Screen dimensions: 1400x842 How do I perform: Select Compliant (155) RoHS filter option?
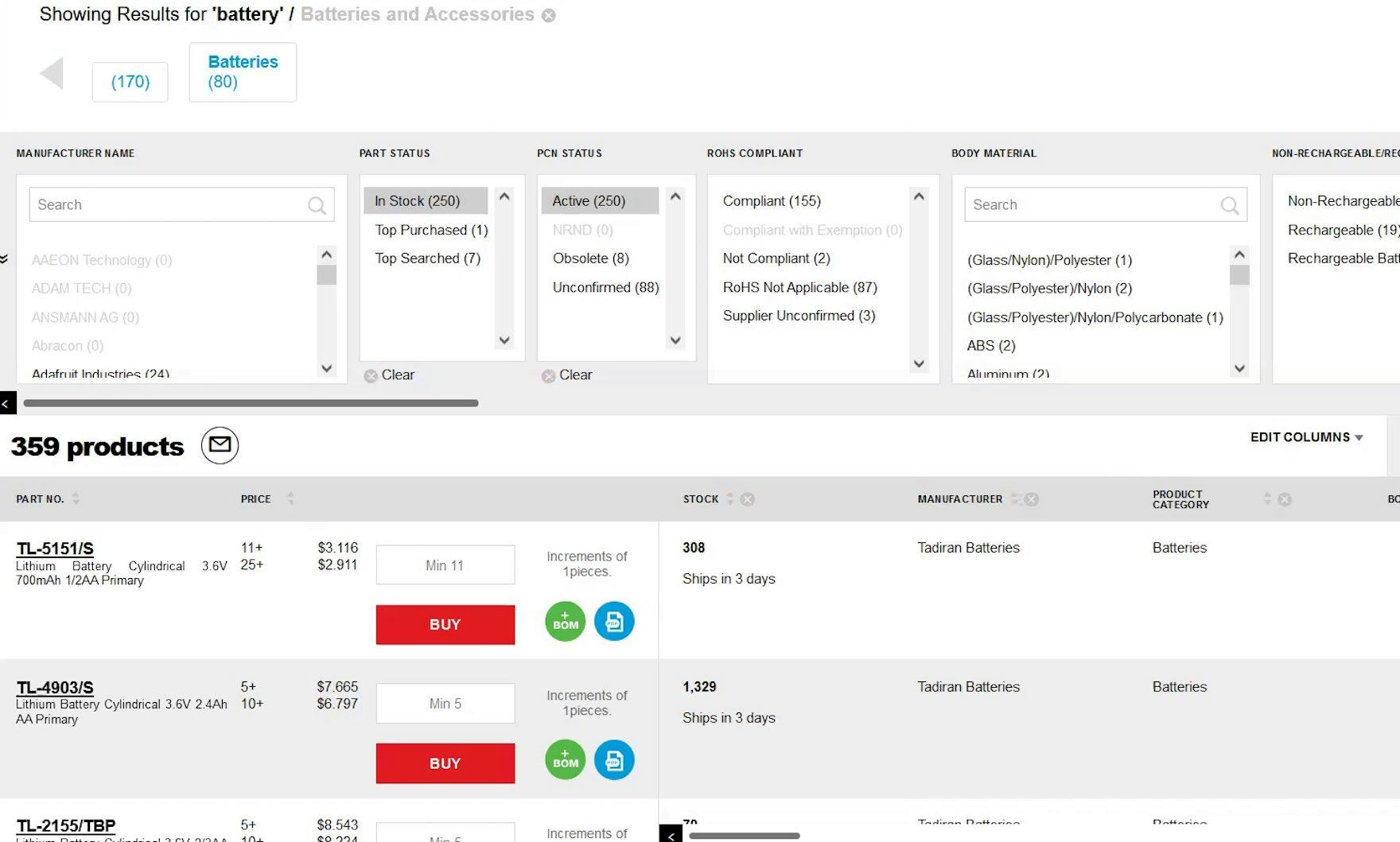click(x=772, y=201)
